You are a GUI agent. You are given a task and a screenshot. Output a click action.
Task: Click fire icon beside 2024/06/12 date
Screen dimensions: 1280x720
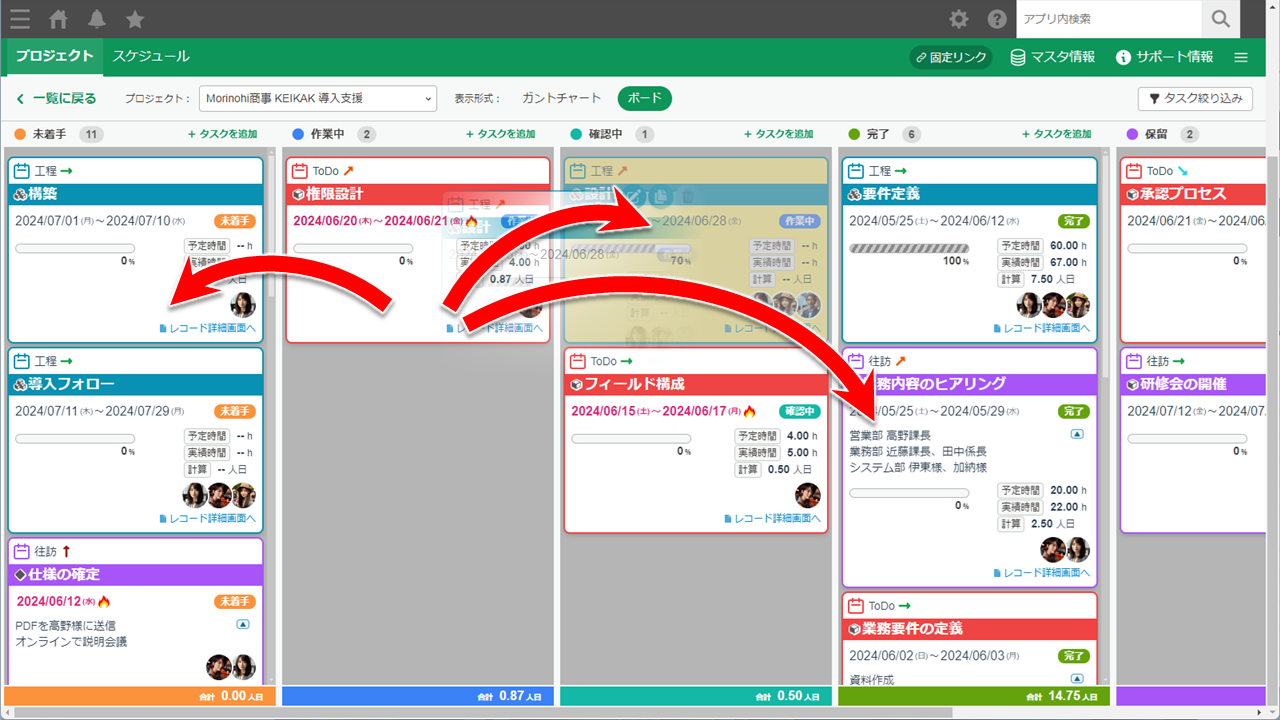(x=104, y=601)
